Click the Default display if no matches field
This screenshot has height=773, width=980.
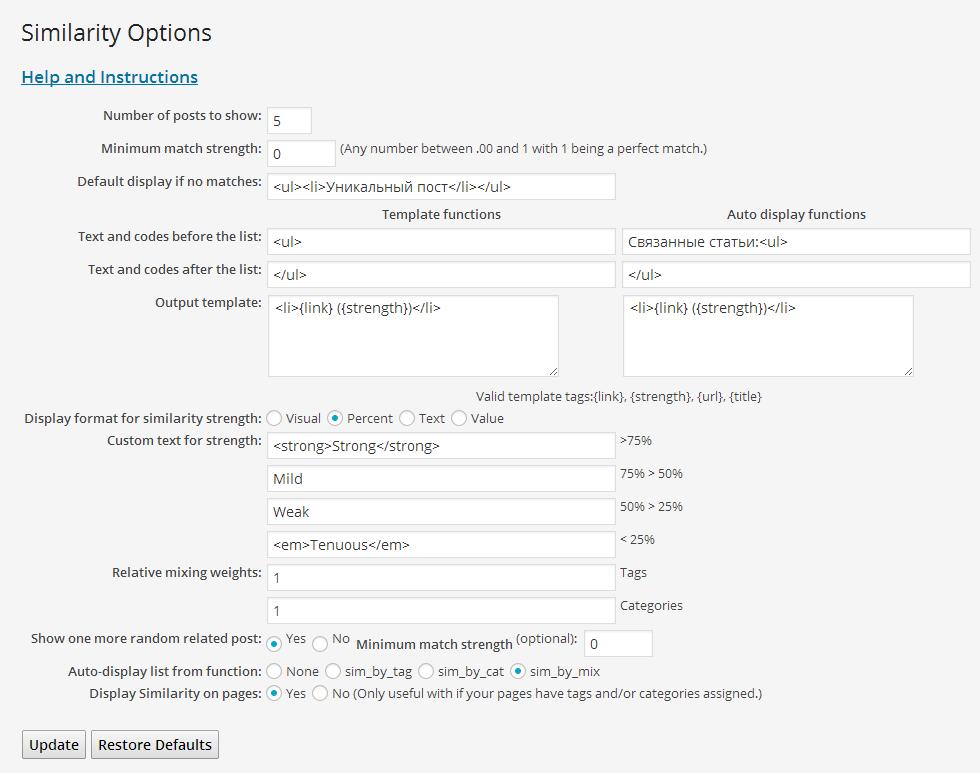pyautogui.click(x=441, y=186)
